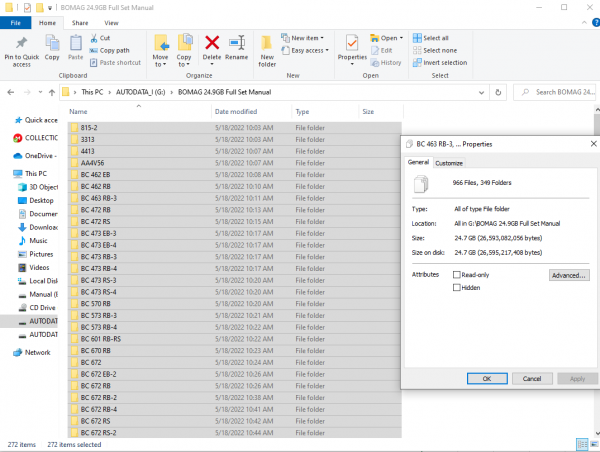Open CD Drive in the navigation pane
The height and width of the screenshot is (452, 600).
point(37,308)
